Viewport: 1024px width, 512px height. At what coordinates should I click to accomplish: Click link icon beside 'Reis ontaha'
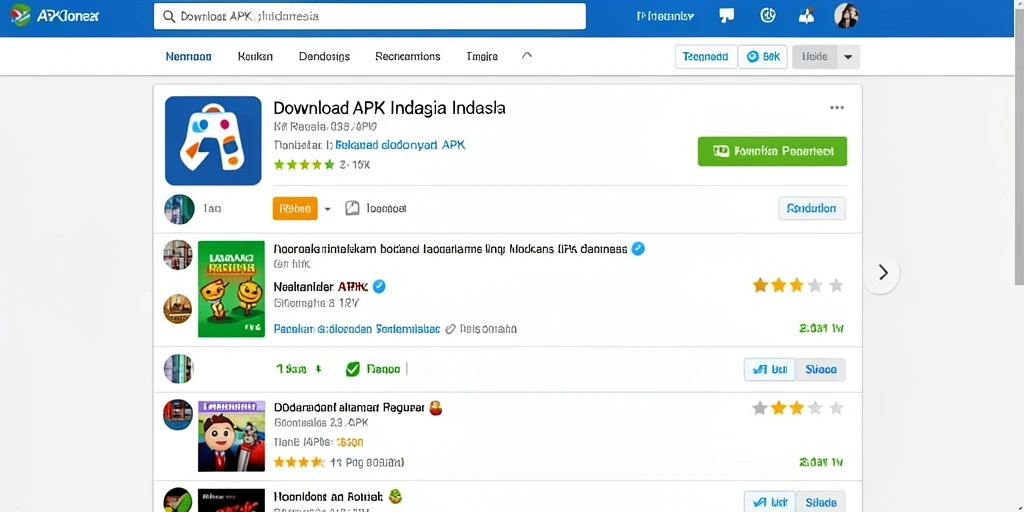coord(450,329)
